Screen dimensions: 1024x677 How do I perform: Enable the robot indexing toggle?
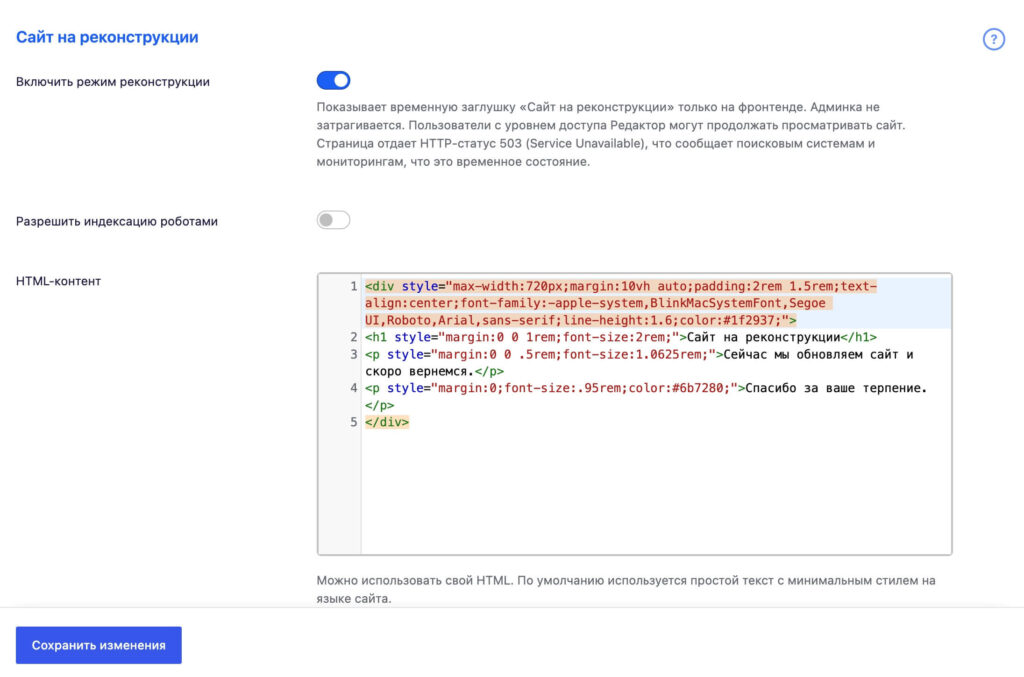[x=333, y=220]
